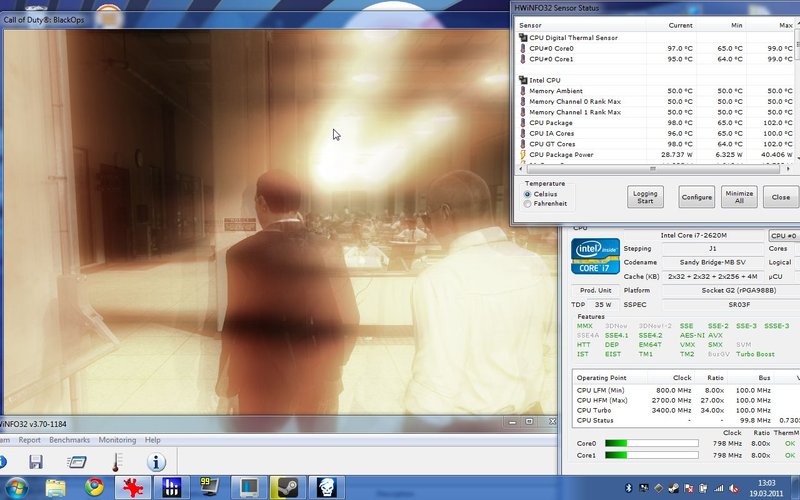Click the blue info icon in HWiNFO32 toolbar
Viewport: 800px width, 500px height.
point(156,462)
